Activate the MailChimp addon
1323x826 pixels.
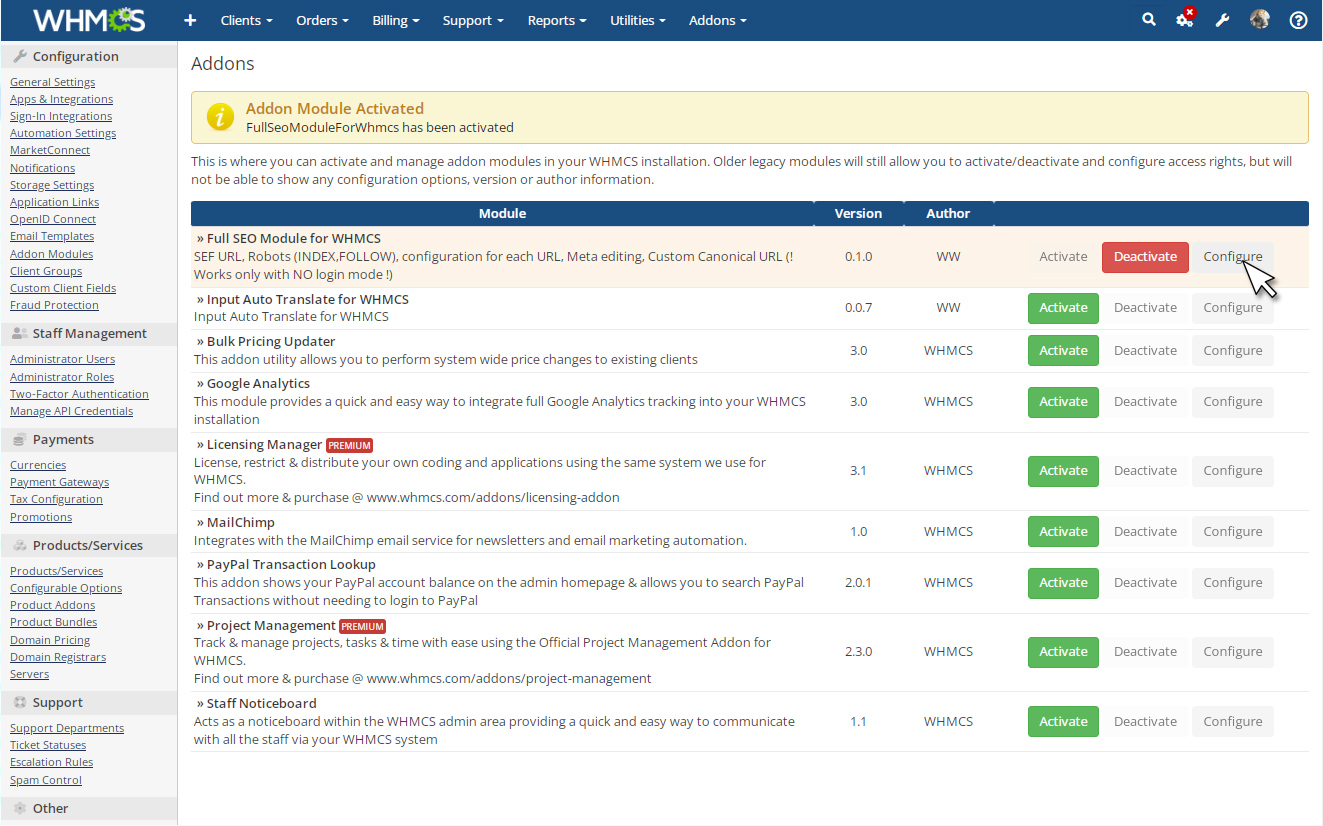point(1063,532)
